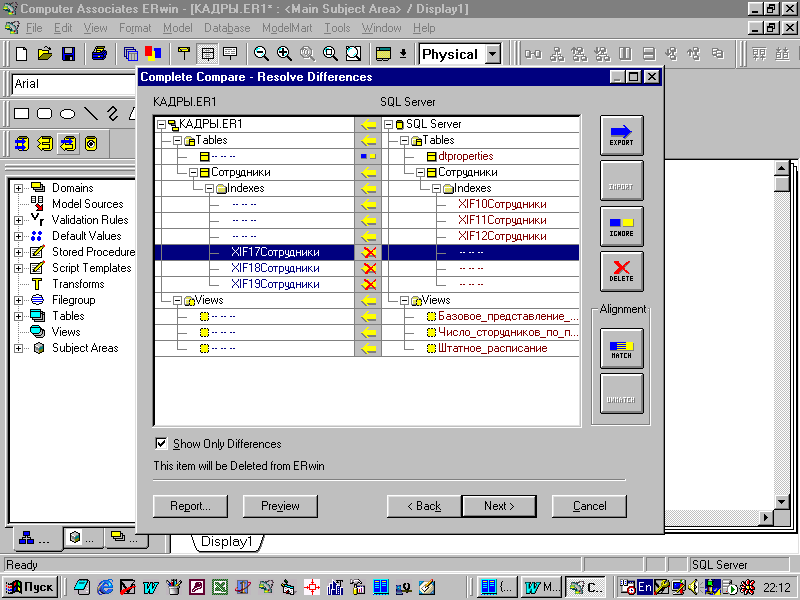This screenshot has height=600, width=800.
Task: Click the yellow arrow on Views row
Action: pos(368,301)
